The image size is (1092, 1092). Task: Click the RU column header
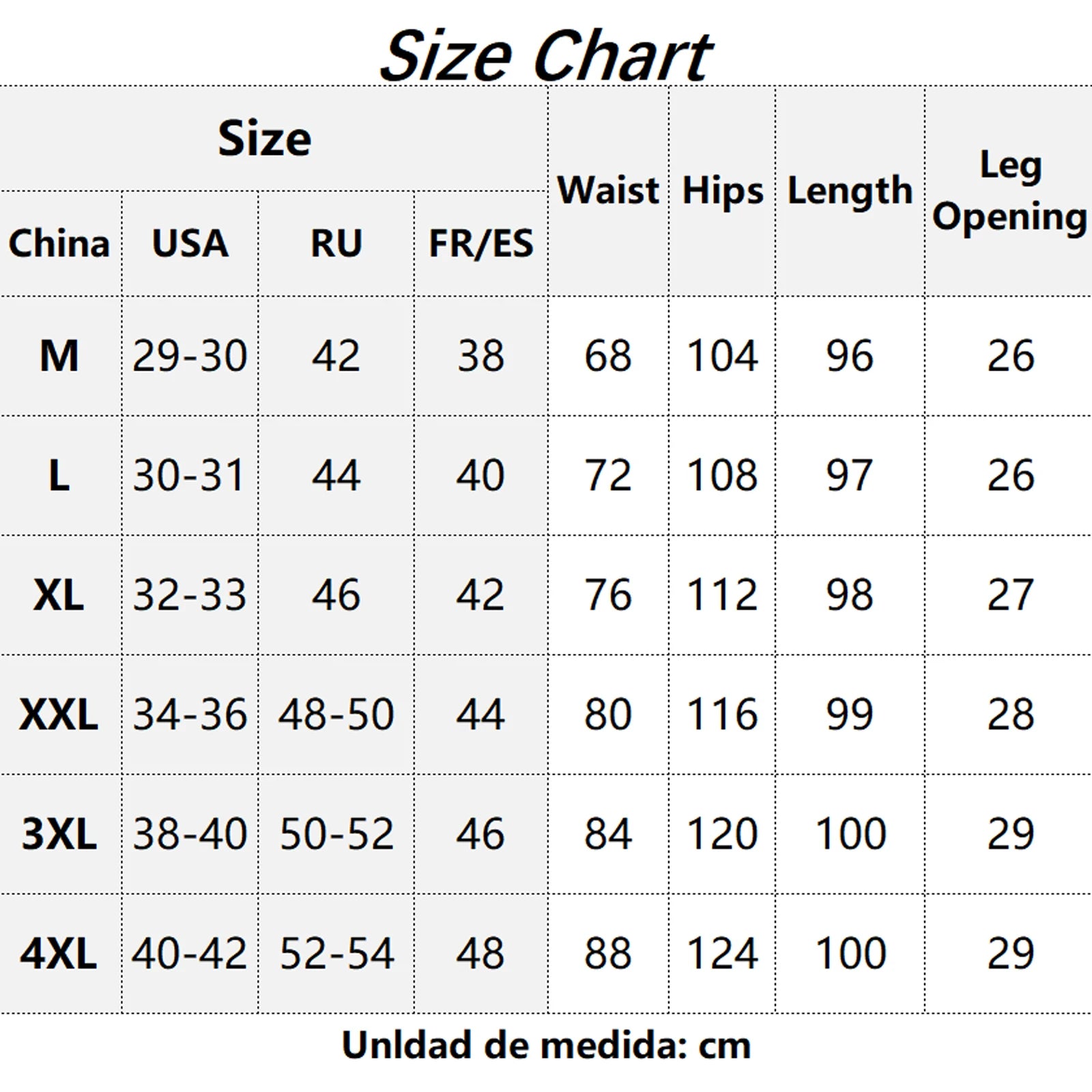[x=336, y=244]
